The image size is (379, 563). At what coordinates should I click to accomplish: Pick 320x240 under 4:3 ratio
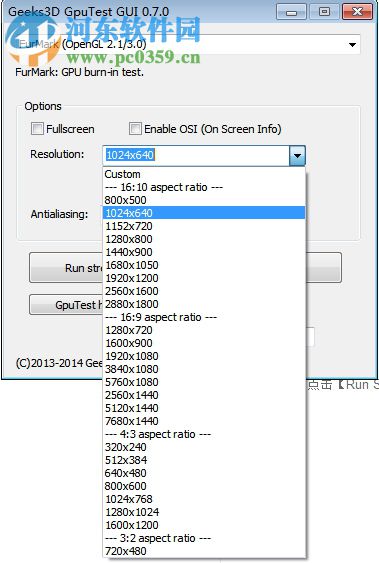204,447
